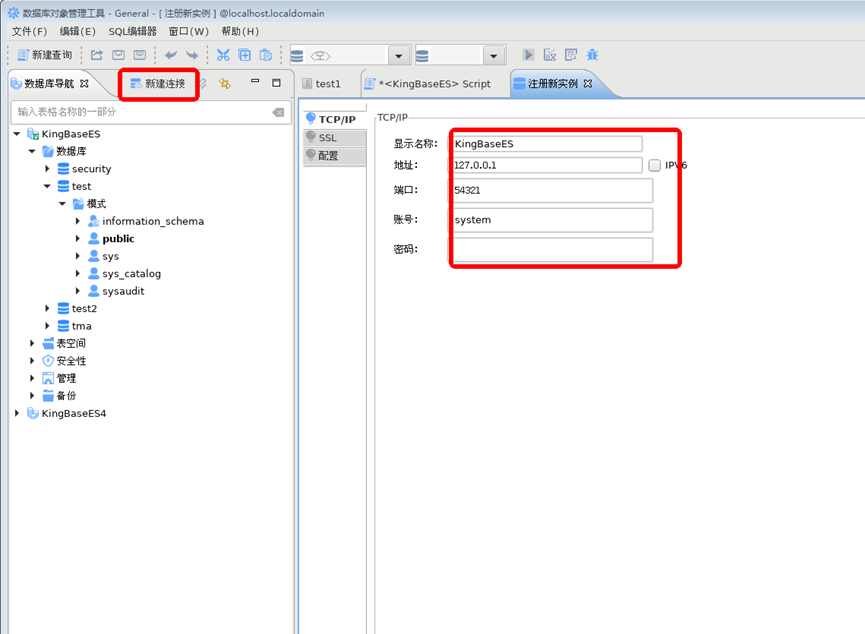865x634 pixels.
Task: Select the SSL settings tab
Action: 335,138
